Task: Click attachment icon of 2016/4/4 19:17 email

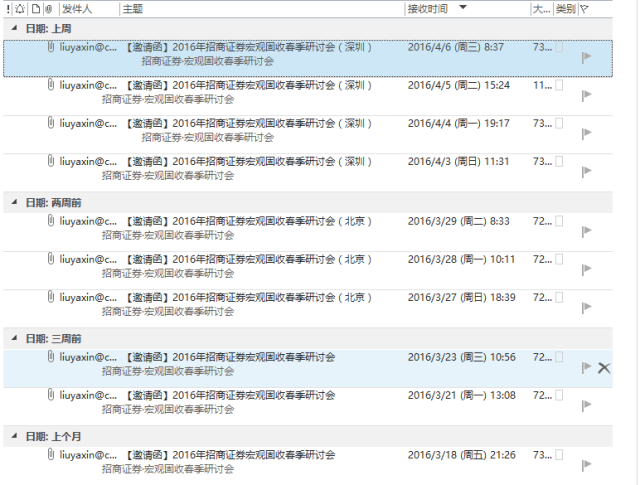Action: 51,123
